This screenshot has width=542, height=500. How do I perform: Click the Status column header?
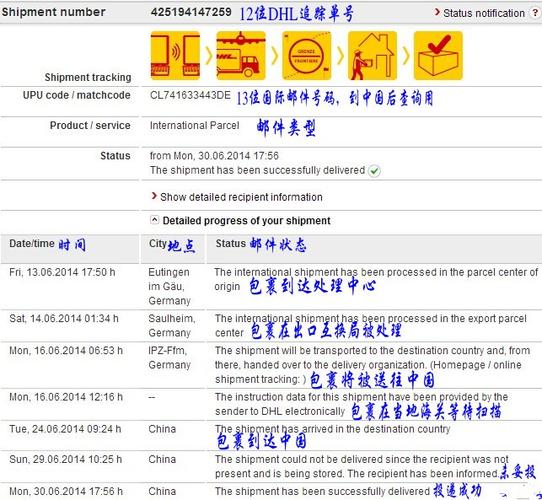click(x=231, y=243)
